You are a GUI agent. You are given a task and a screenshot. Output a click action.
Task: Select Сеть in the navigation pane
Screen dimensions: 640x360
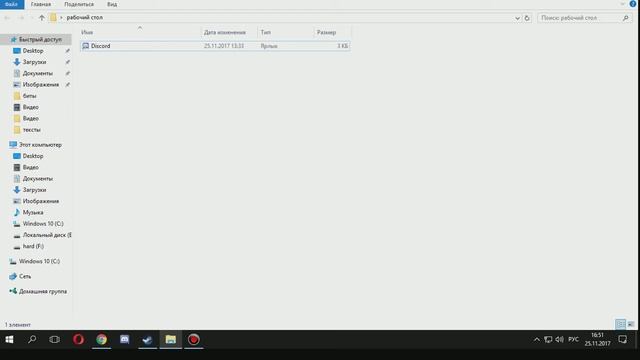pos(24,276)
